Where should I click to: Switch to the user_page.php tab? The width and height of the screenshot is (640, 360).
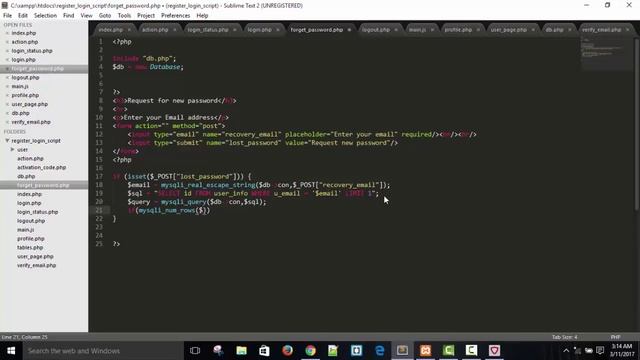click(509, 30)
